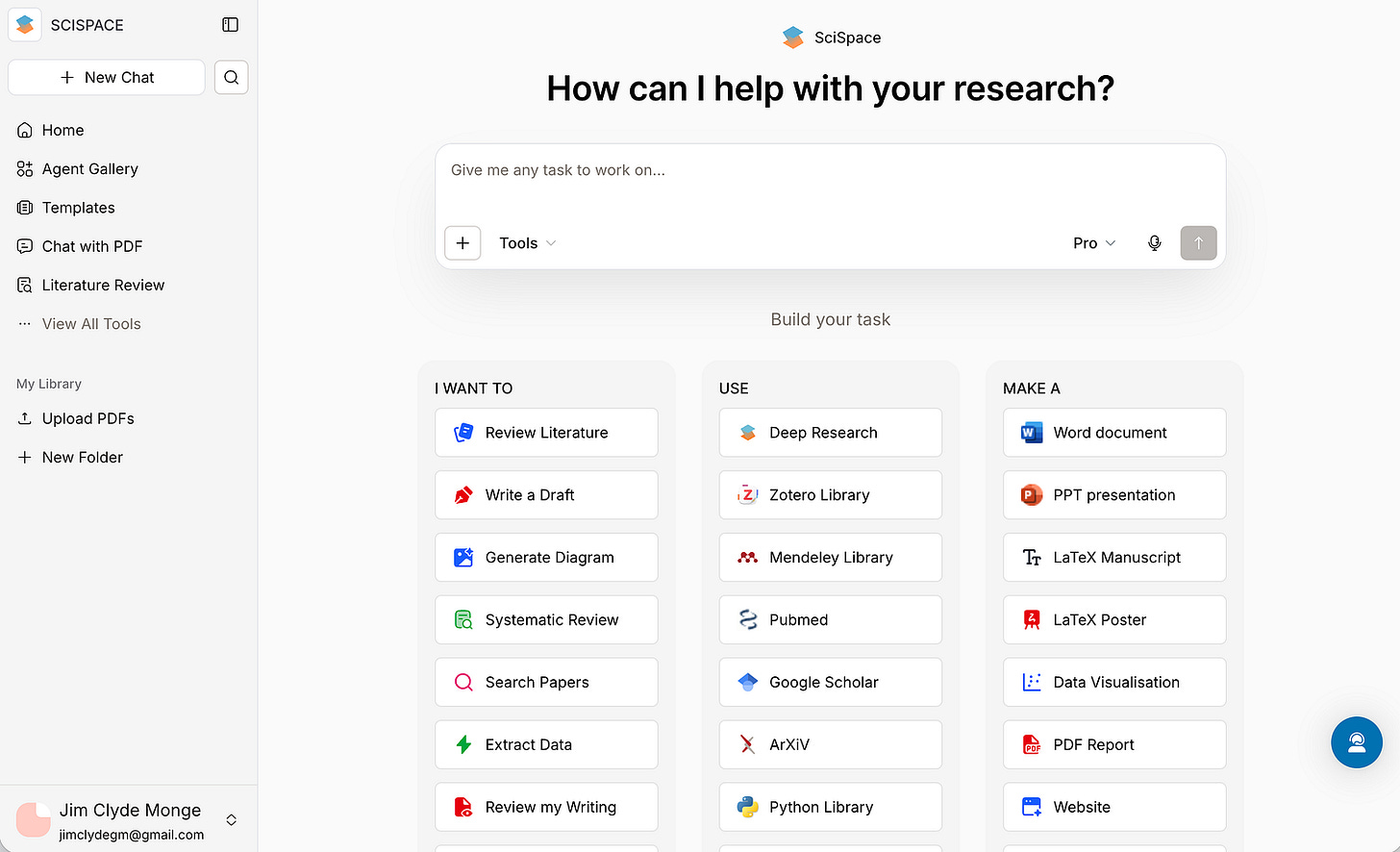The width and height of the screenshot is (1400, 852).
Task: Click the Data Visualisation label
Action: [1116, 683]
